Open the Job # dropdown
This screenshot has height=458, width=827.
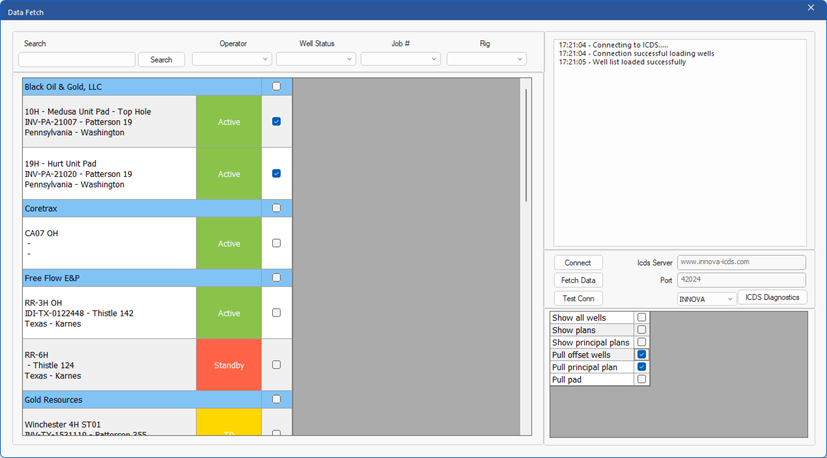pos(400,60)
